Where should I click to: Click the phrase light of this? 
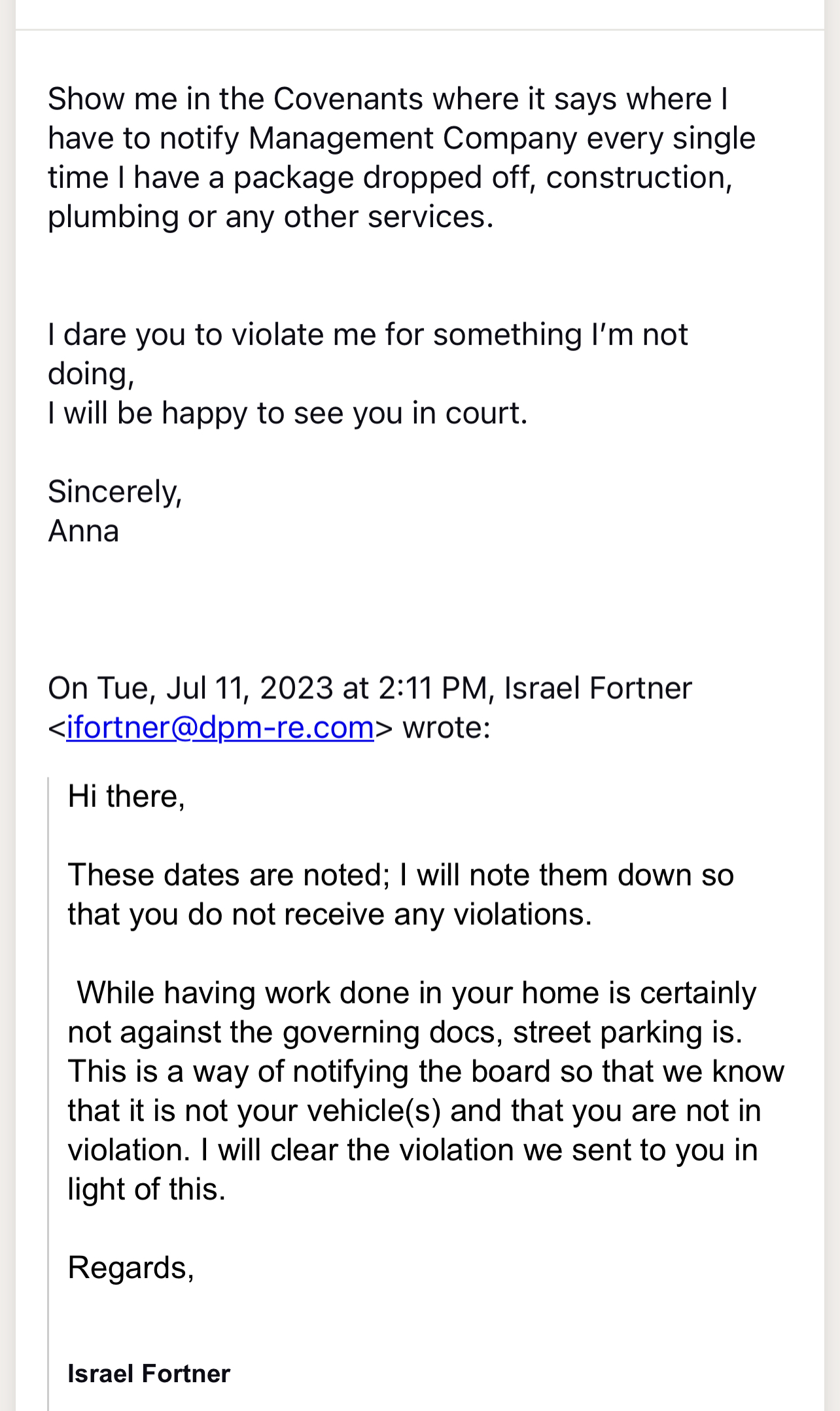pyautogui.click(x=147, y=1189)
